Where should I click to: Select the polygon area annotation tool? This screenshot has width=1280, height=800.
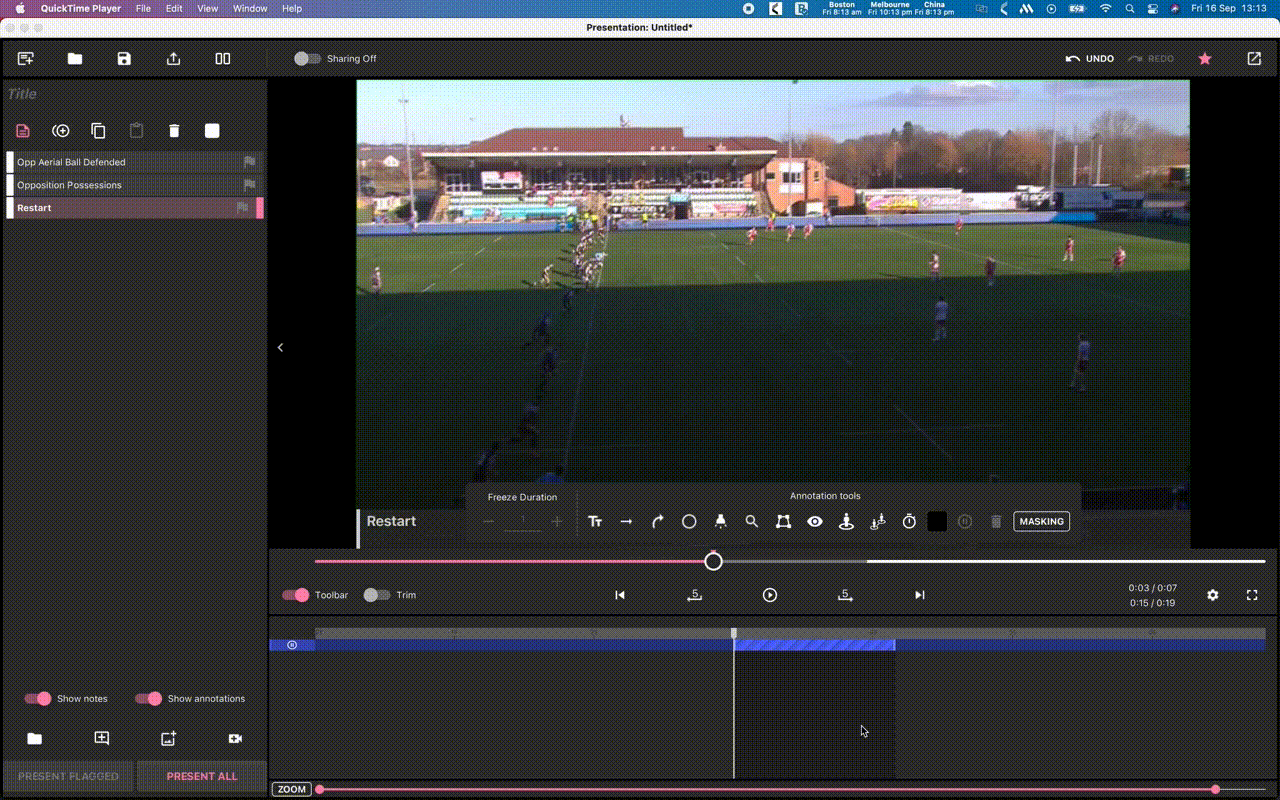(x=783, y=521)
